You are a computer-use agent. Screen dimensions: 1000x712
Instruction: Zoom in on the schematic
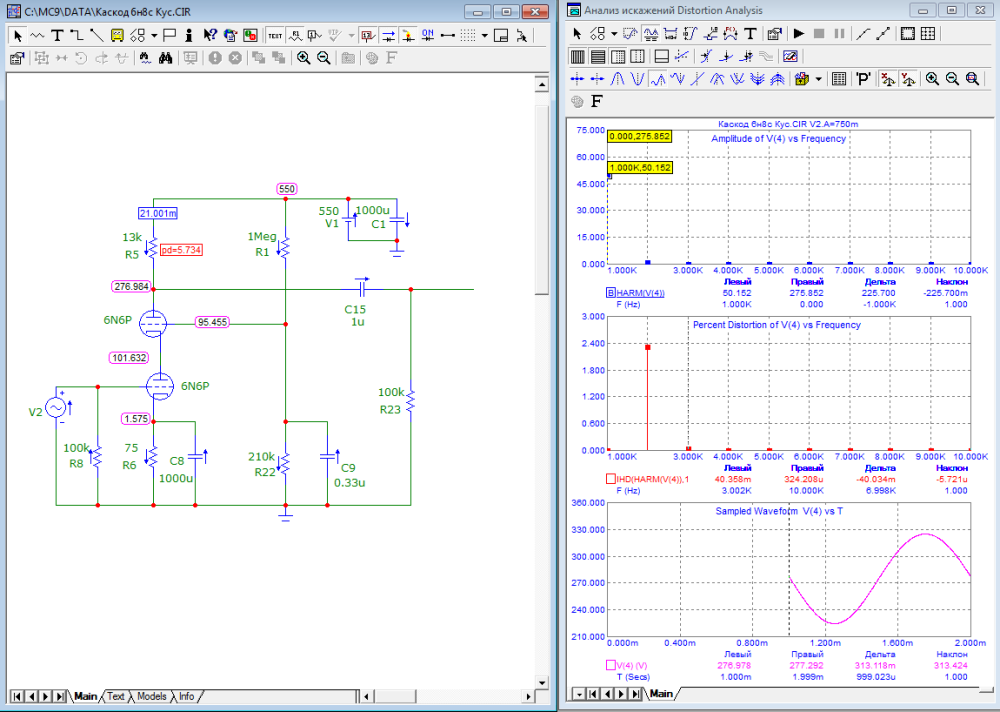[x=303, y=58]
